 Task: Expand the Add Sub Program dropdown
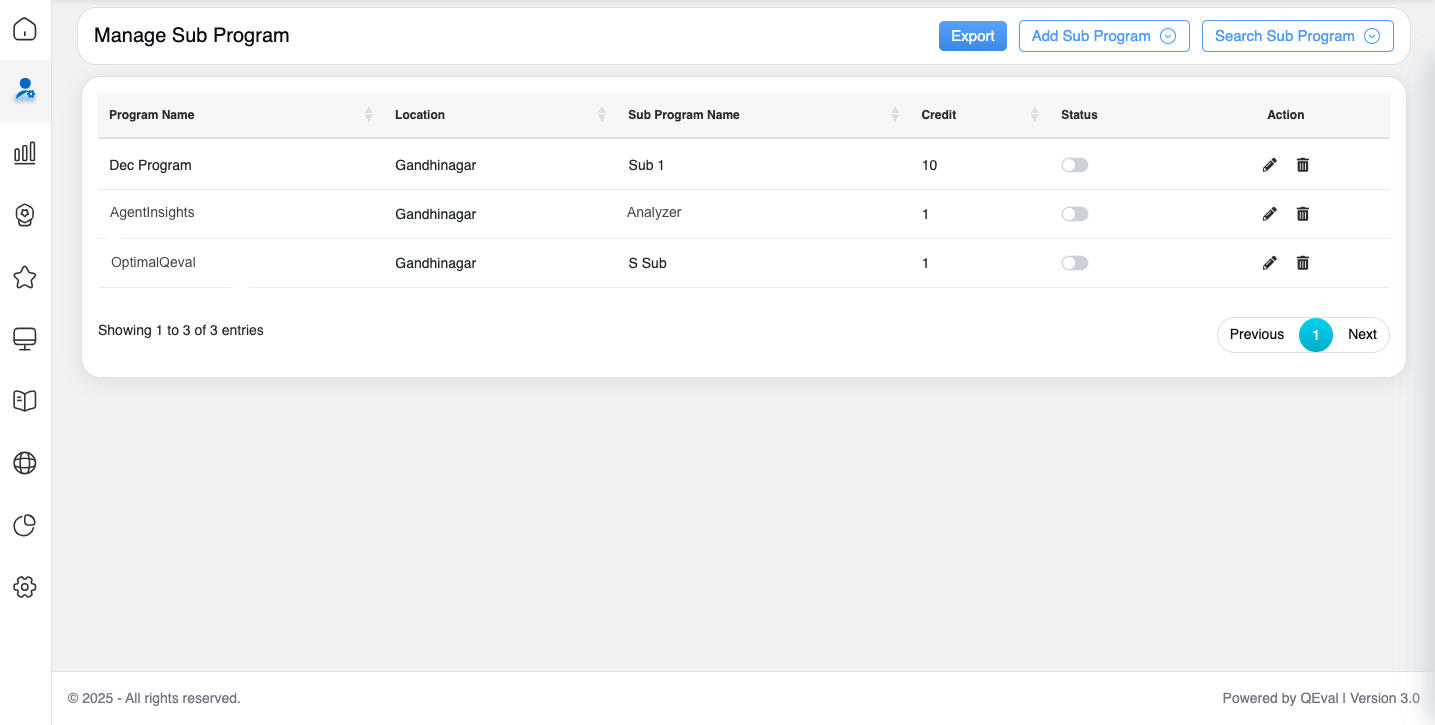[x=1103, y=36]
